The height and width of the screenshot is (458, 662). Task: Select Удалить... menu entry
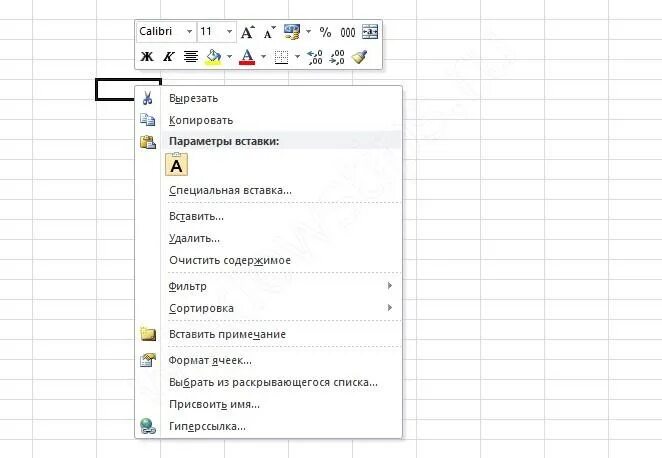(x=268, y=238)
